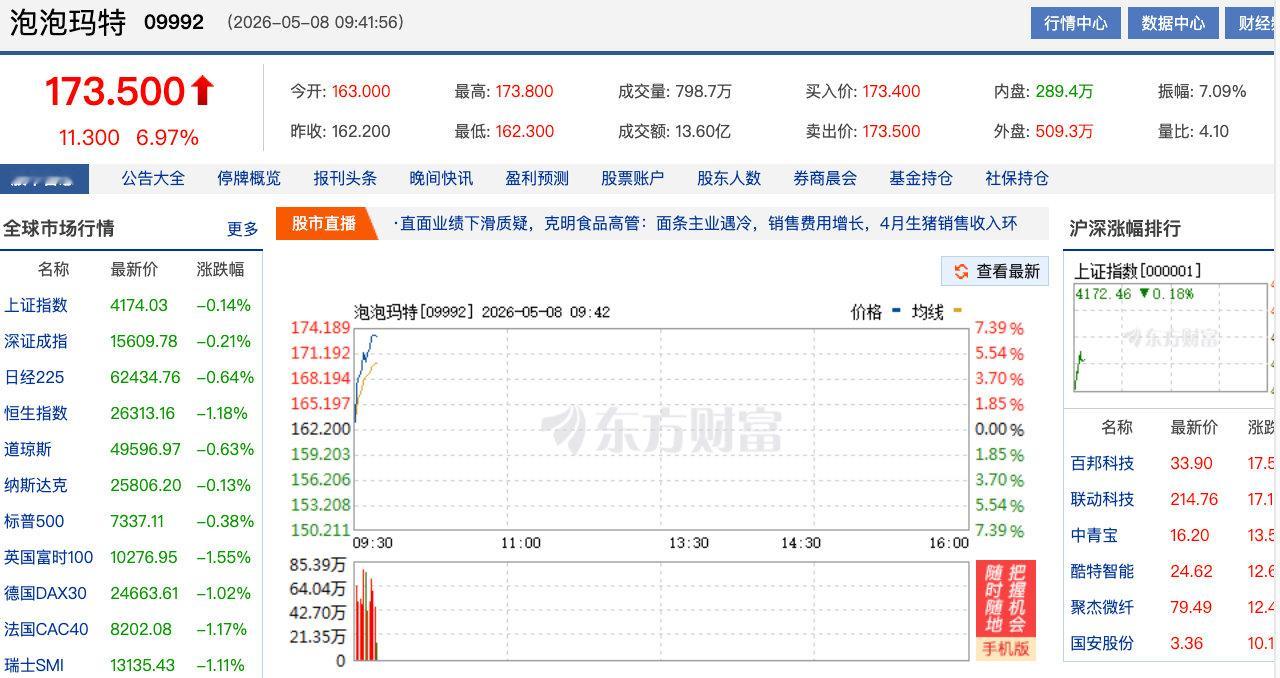Click the 股市直播 label
This screenshot has height=678, width=1280.
[x=324, y=224]
